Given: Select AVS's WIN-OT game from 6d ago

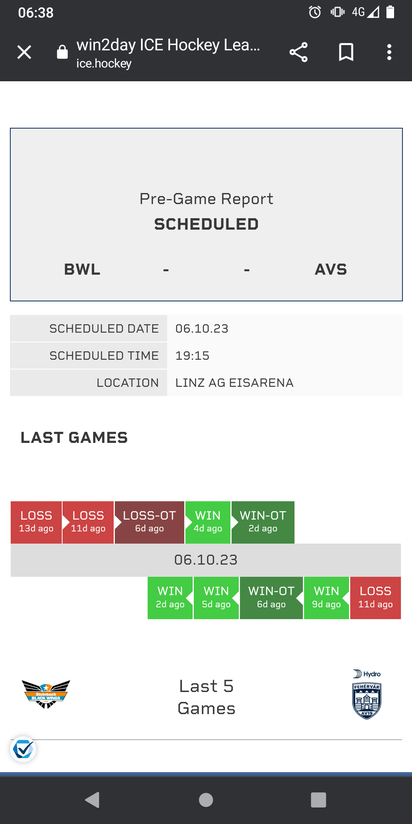Looking at the screenshot, I should (271, 598).
